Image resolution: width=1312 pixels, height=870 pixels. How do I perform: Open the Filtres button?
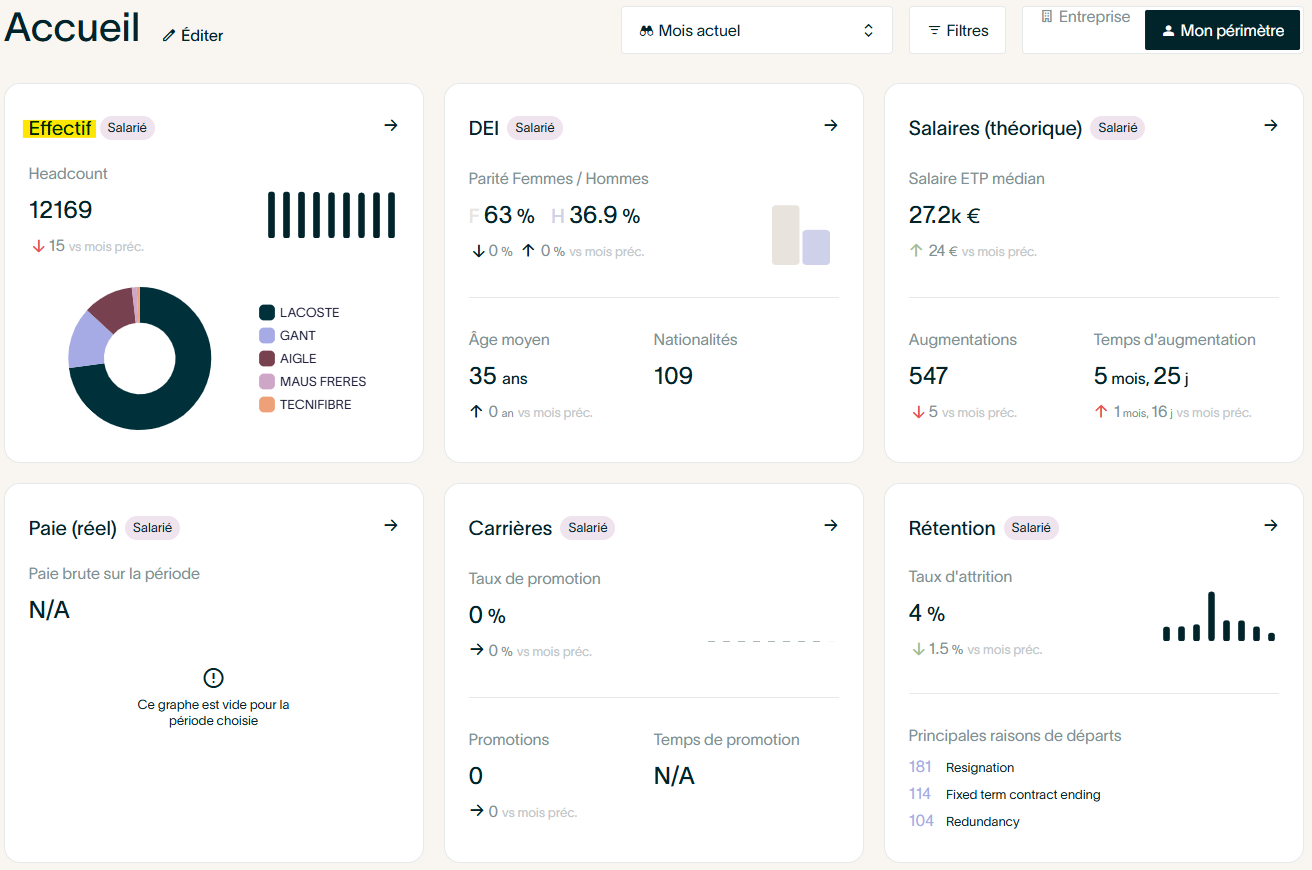coord(957,31)
